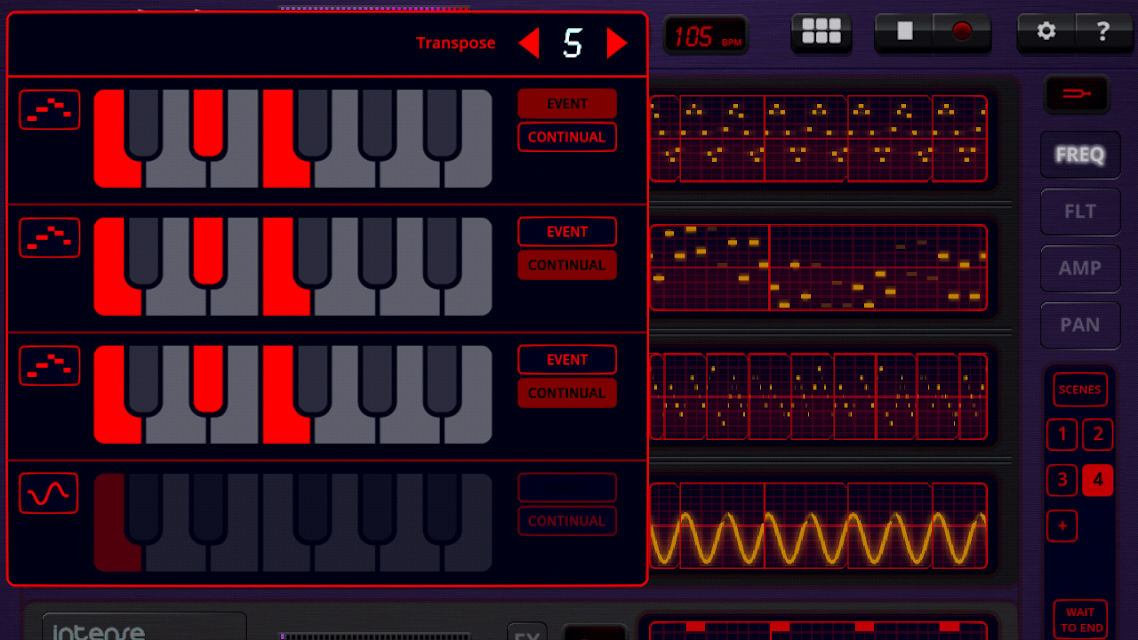This screenshot has width=1138, height=640.
Task: Open fourth track sine wave sequence
Action: (x=819, y=525)
